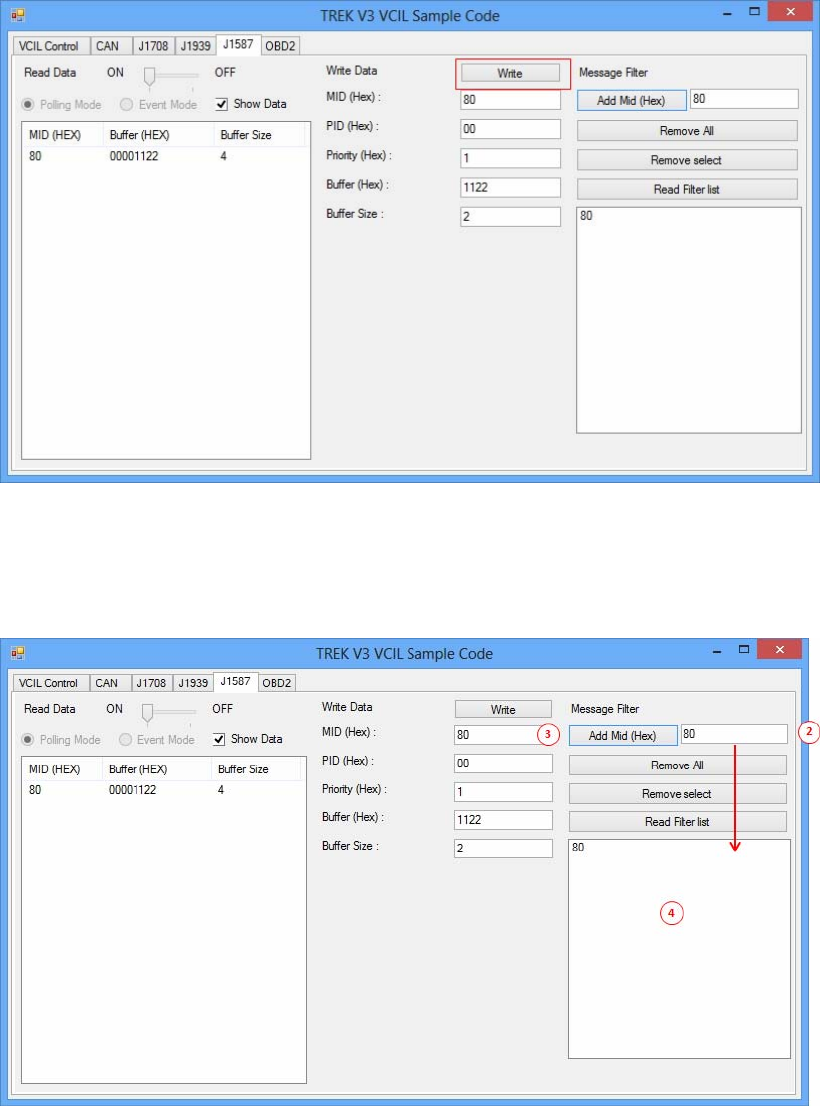The height and width of the screenshot is (1106, 820).
Task: Select J1587 tab in lower window
Action: pos(235,681)
